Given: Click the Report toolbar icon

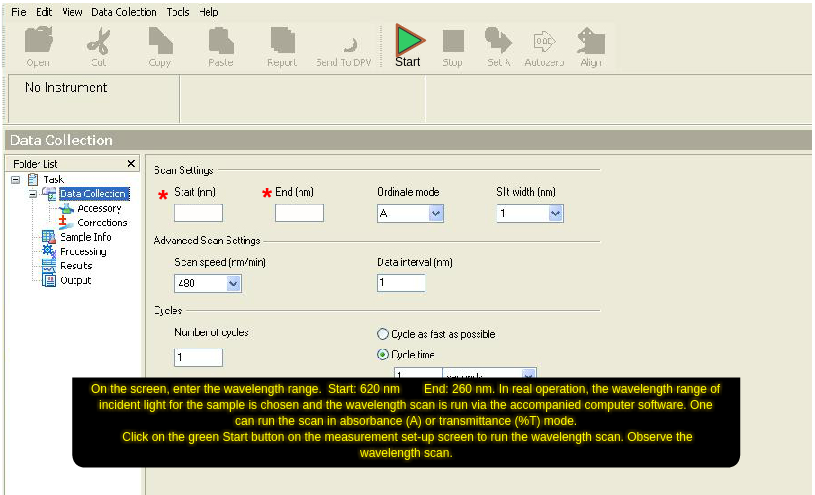Looking at the screenshot, I should pyautogui.click(x=282, y=42).
